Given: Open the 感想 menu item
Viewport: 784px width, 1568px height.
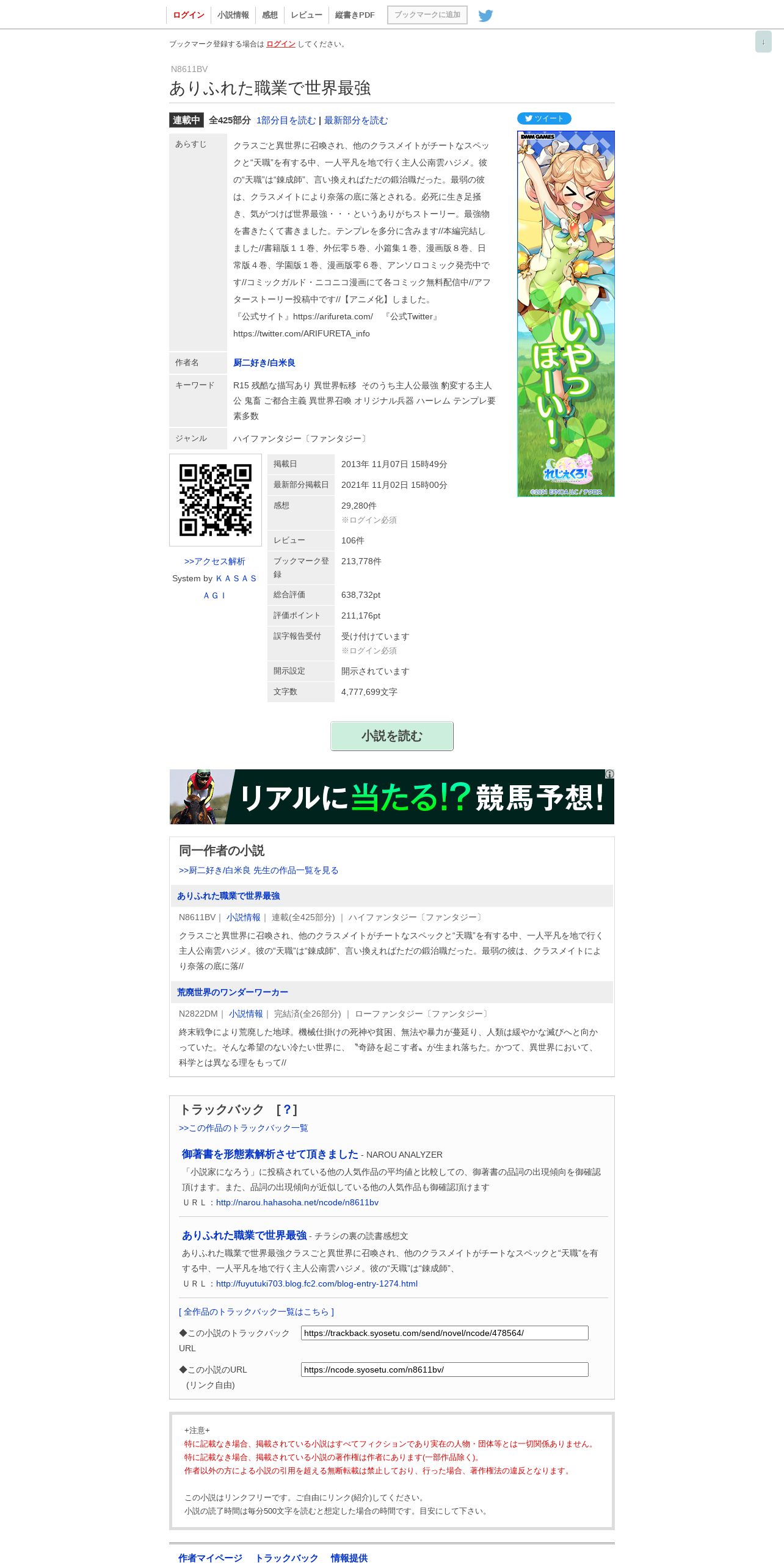Looking at the screenshot, I should coord(270,15).
